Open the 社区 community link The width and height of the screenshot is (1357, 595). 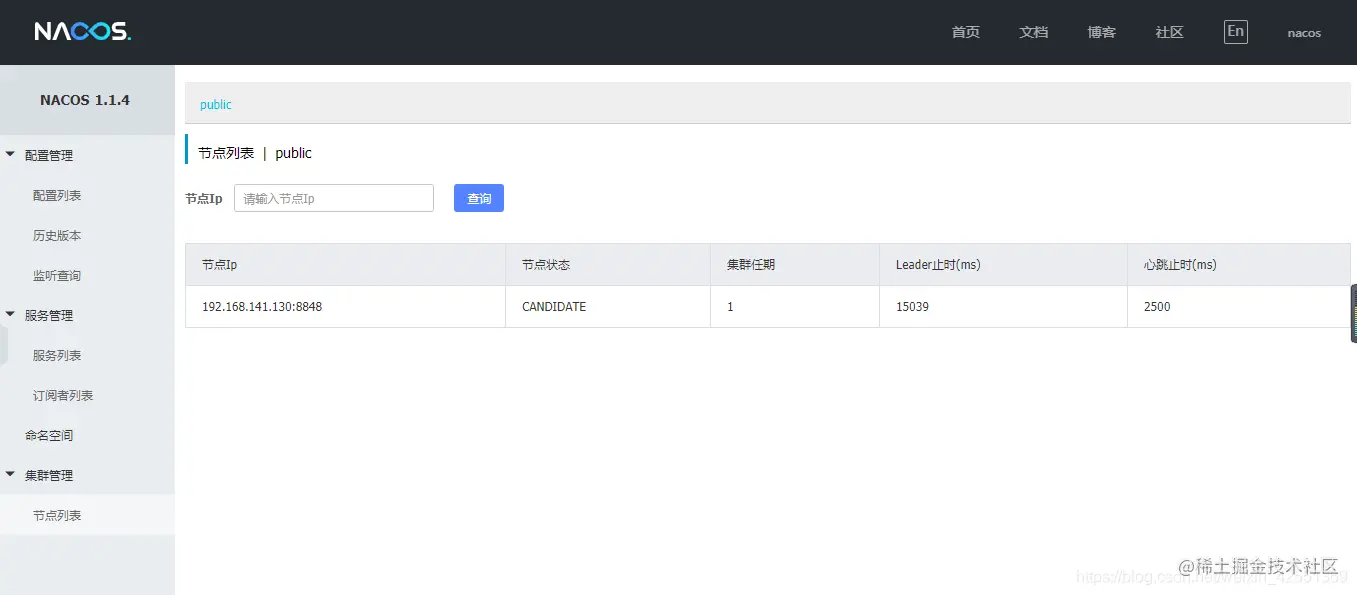[1169, 32]
